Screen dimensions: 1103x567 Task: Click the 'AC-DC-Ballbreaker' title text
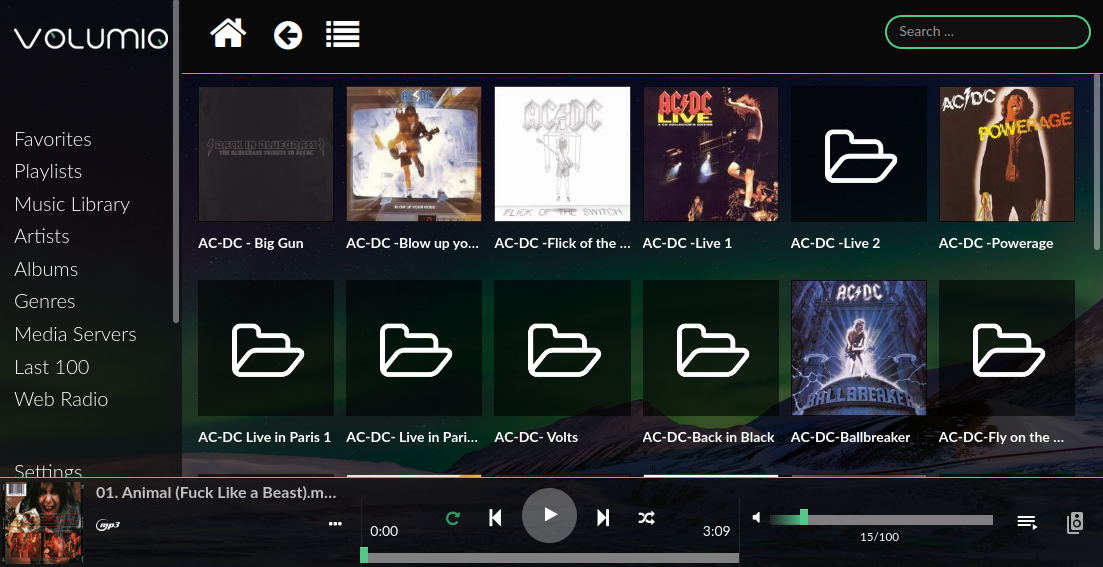tap(850, 438)
